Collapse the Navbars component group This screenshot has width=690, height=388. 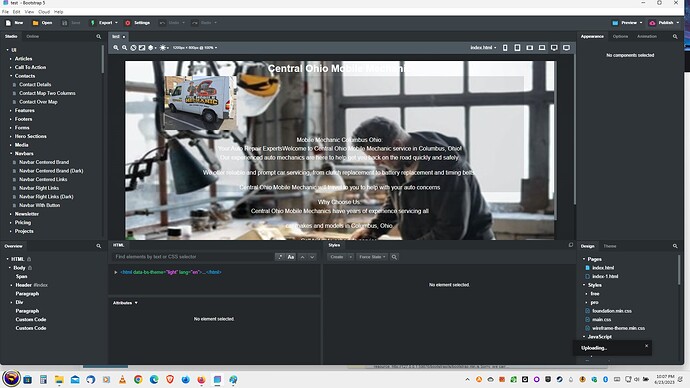click(x=11, y=154)
